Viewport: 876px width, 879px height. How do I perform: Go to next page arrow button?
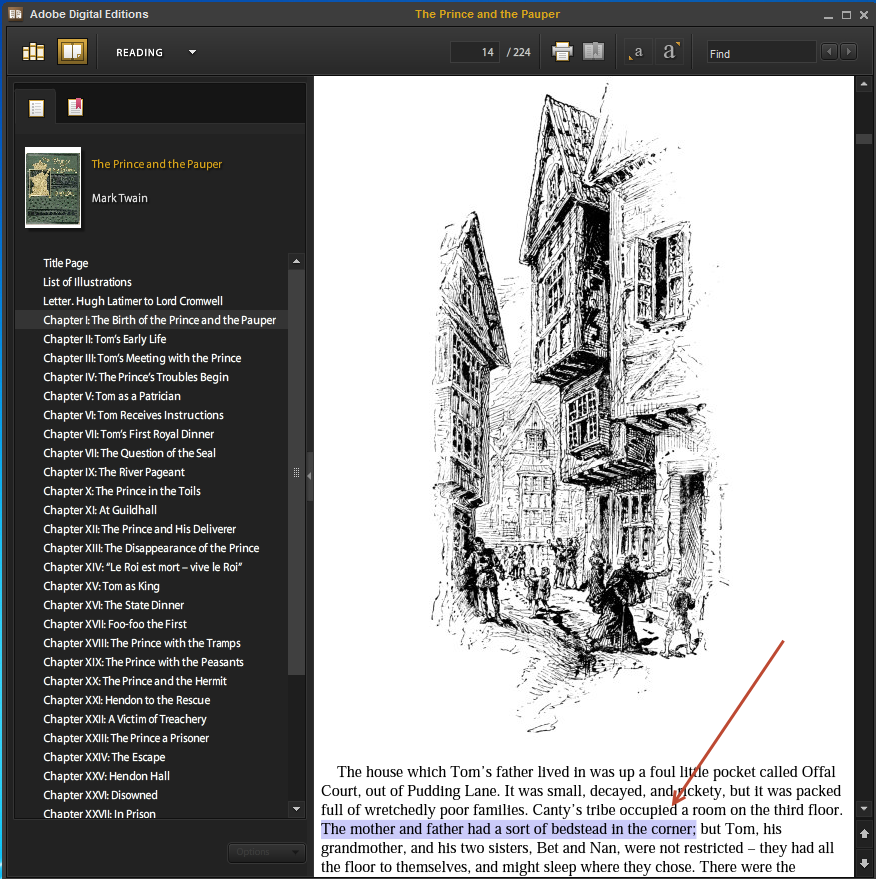point(864,862)
